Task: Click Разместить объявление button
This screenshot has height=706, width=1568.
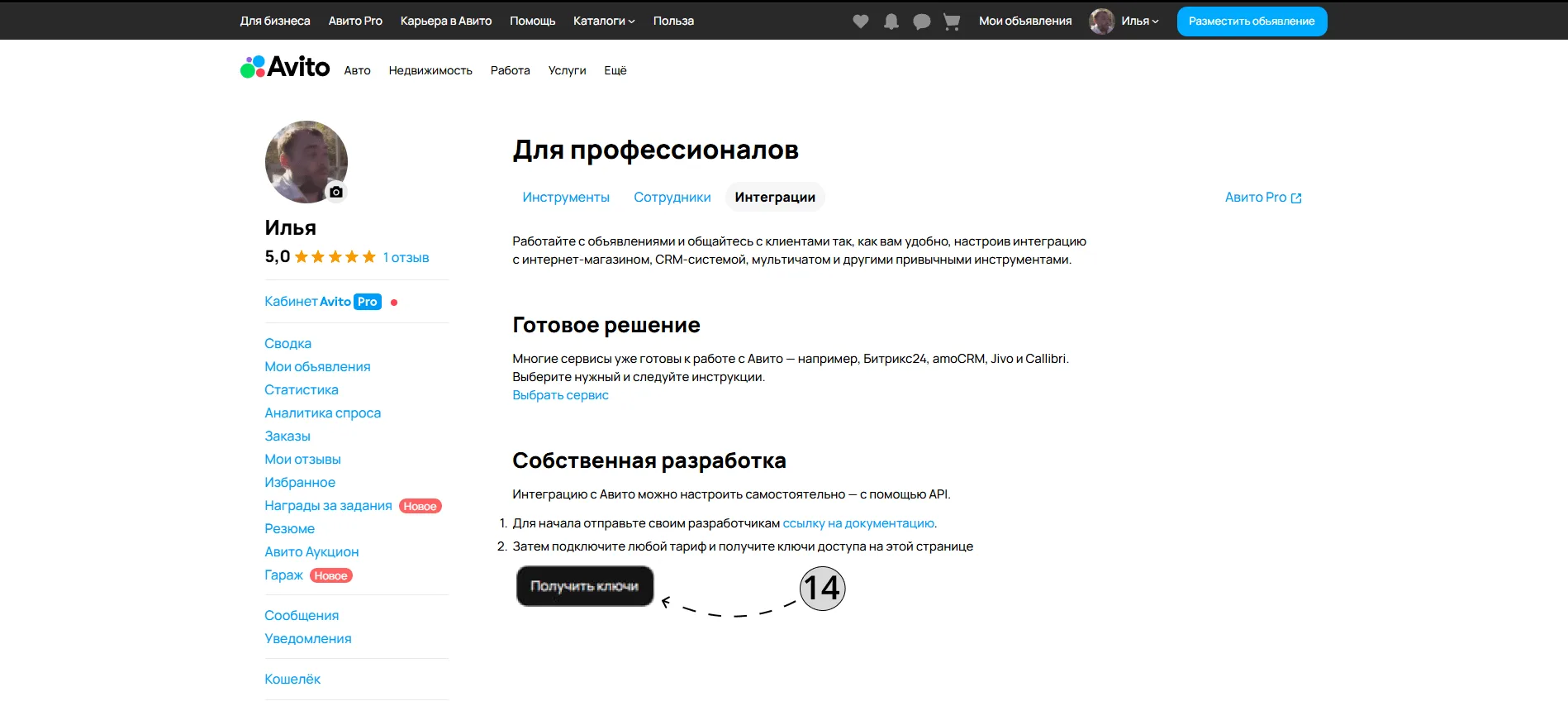Action: coord(1252,21)
